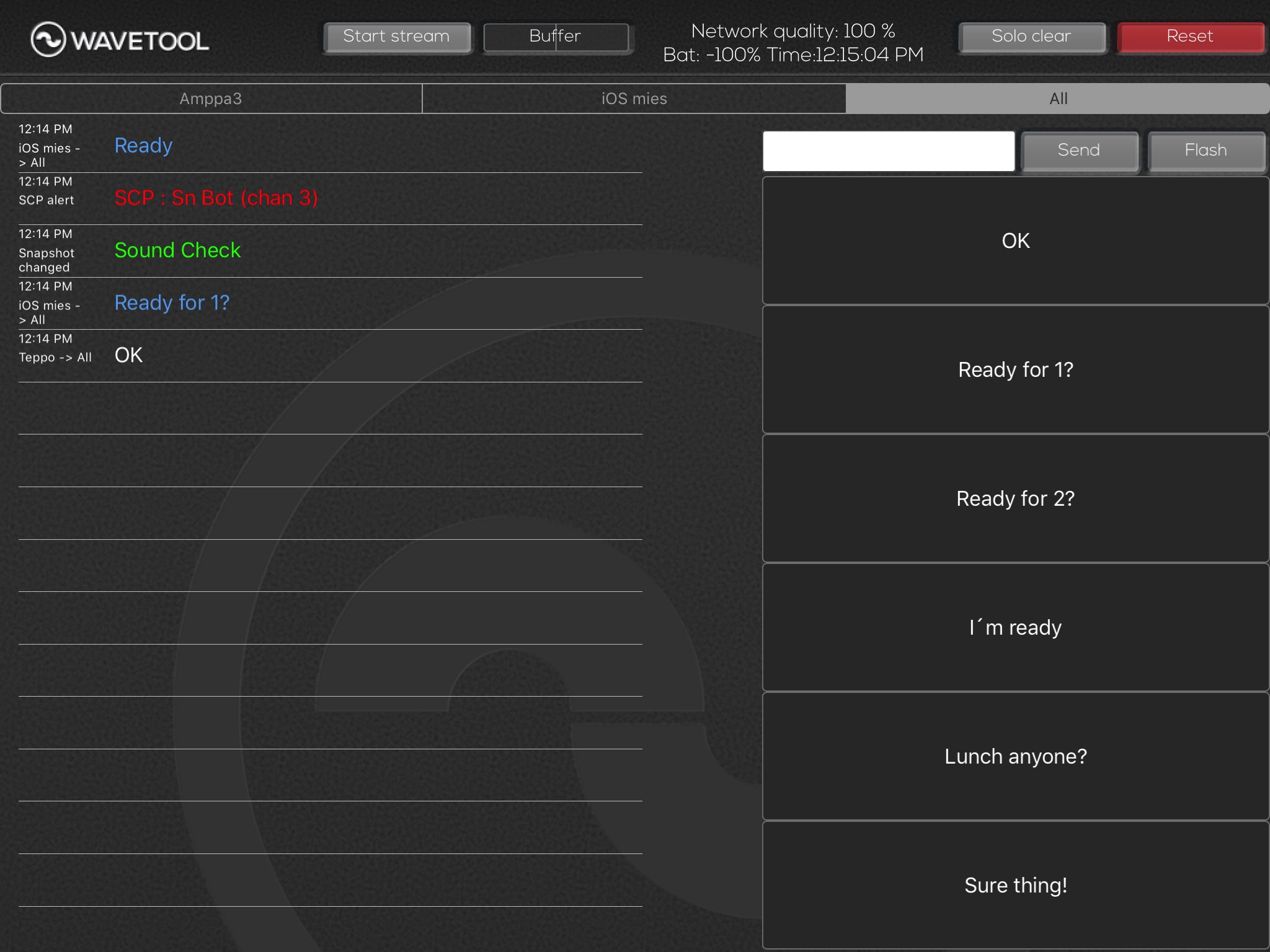This screenshot has width=1270, height=952.
Task: Click the Snapshot changed source label
Action: (47, 260)
